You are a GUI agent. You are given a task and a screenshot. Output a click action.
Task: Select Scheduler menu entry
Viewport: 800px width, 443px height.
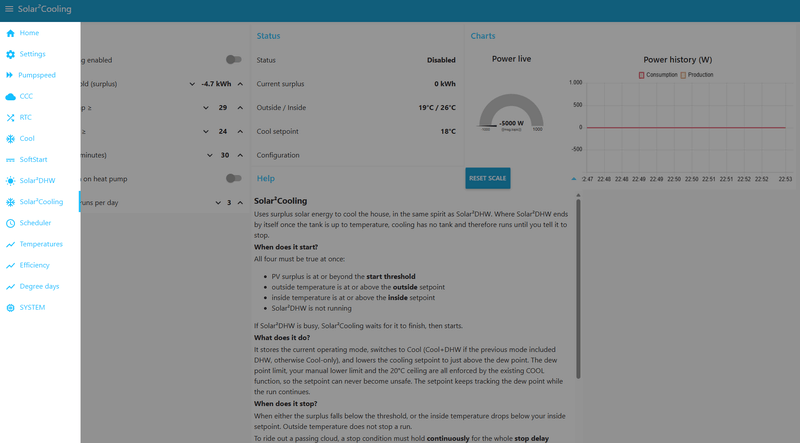pyautogui.click(x=40, y=223)
